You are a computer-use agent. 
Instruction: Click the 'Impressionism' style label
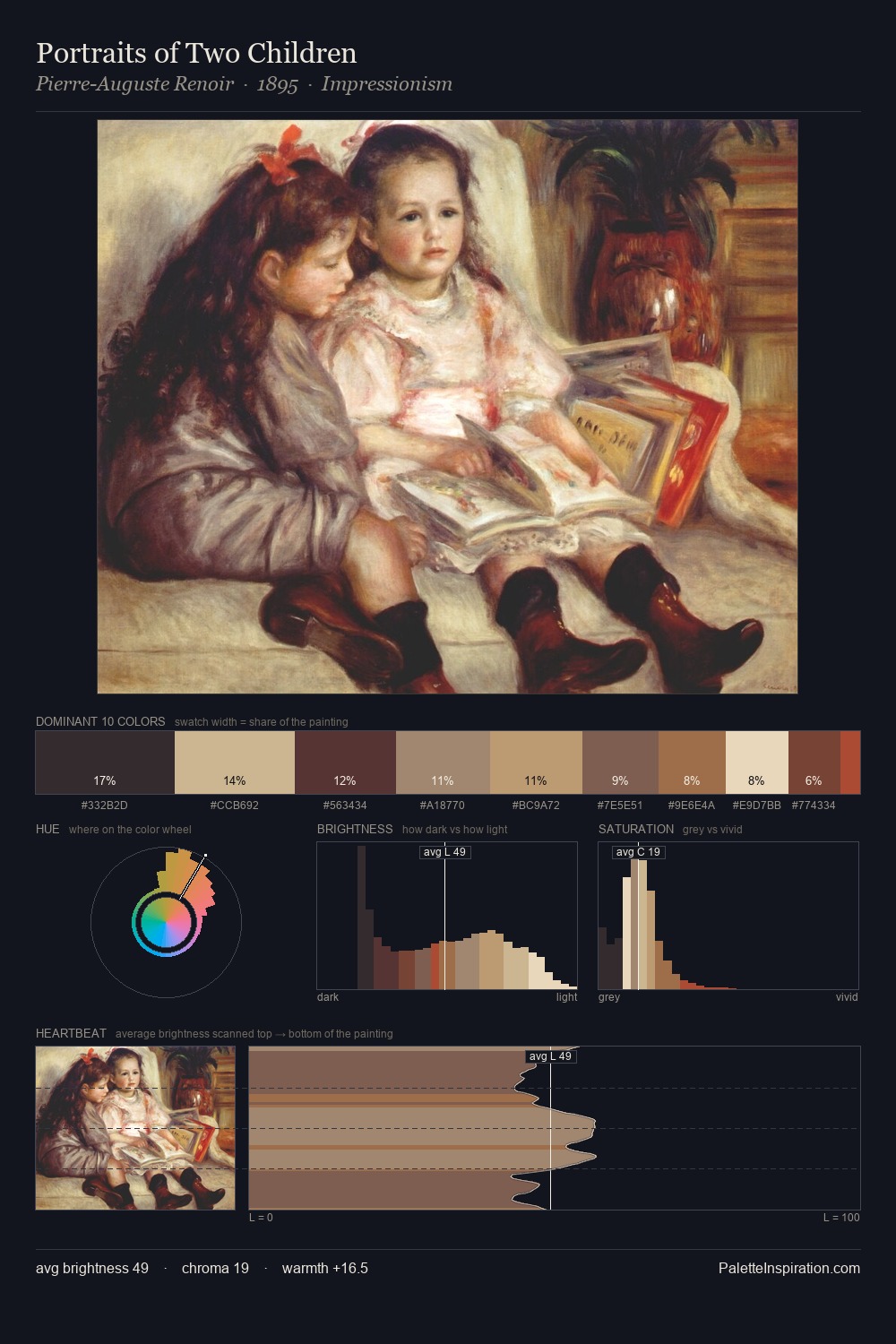pyautogui.click(x=386, y=84)
